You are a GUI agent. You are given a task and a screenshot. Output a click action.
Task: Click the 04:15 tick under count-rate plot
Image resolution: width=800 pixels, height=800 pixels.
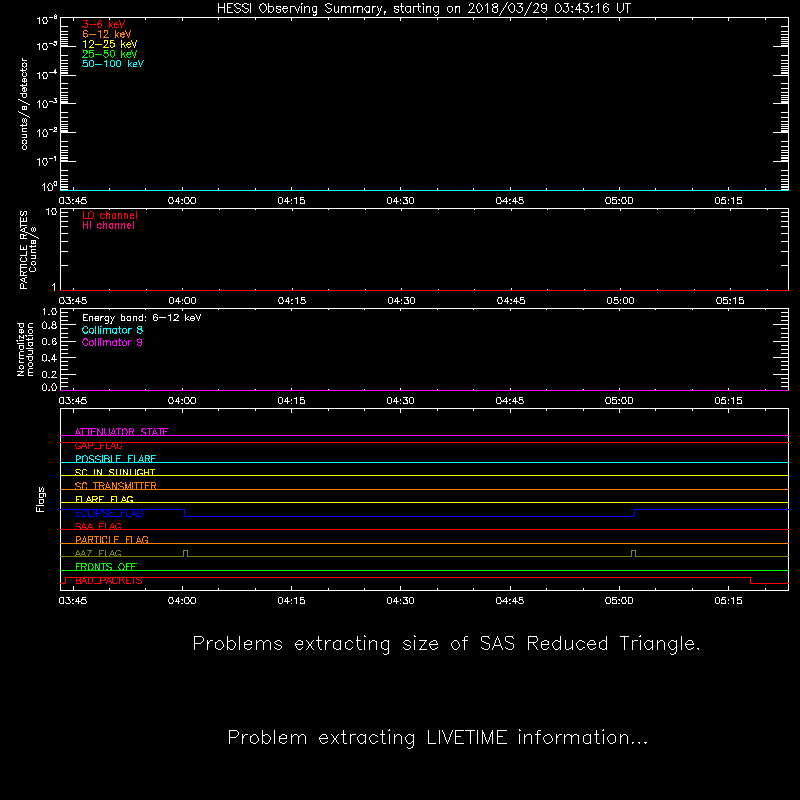coord(291,201)
